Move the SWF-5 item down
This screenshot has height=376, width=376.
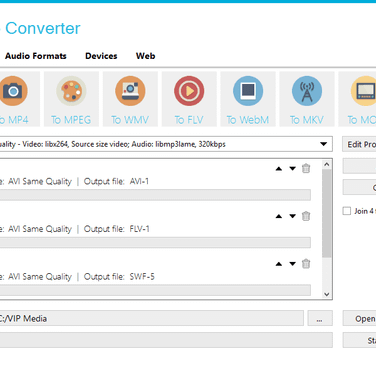pyautogui.click(x=292, y=264)
